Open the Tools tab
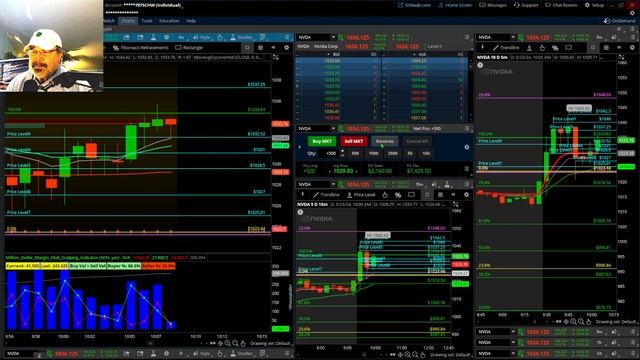This screenshot has height=360, width=640. click(147, 20)
